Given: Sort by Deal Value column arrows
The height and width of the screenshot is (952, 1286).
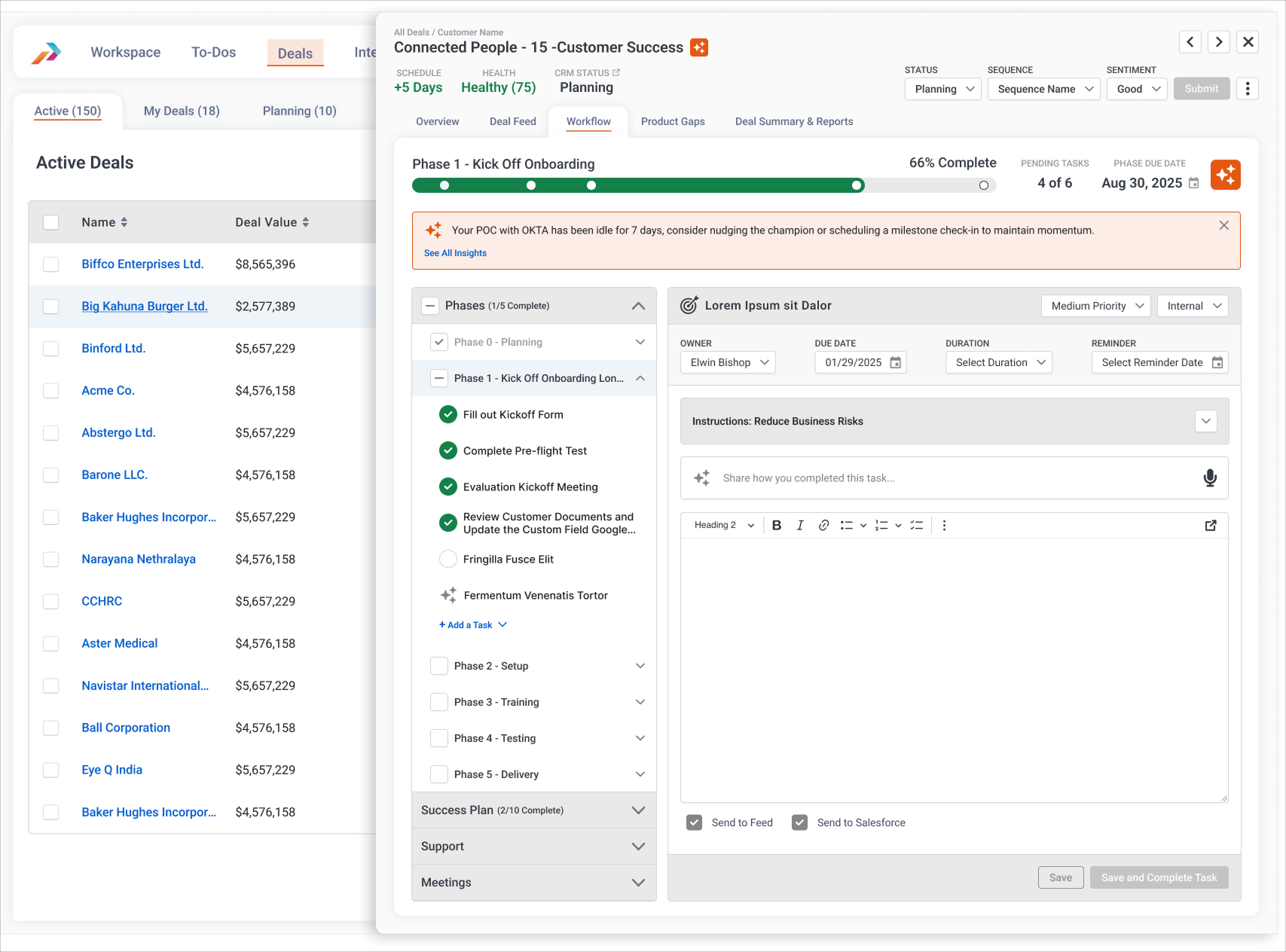Looking at the screenshot, I should pyautogui.click(x=306, y=222).
